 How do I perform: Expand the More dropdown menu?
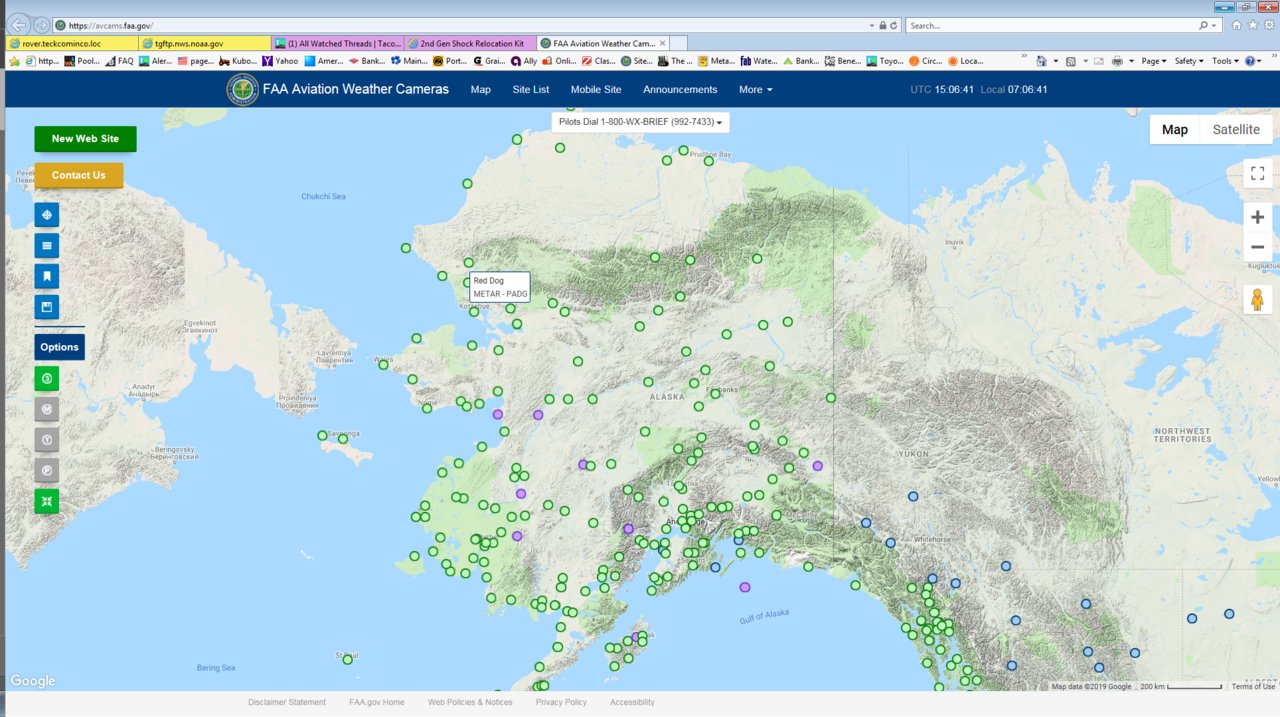[756, 89]
